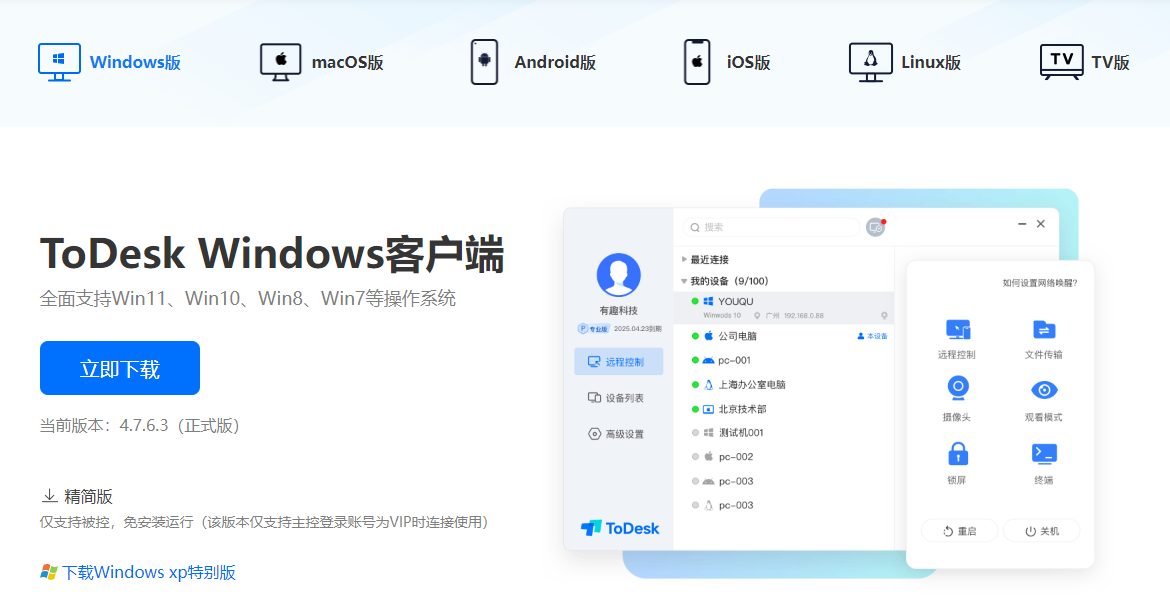Click the 关机 shutdown button
Screen dimensions: 1170x604
pyautogui.click(x=1042, y=531)
